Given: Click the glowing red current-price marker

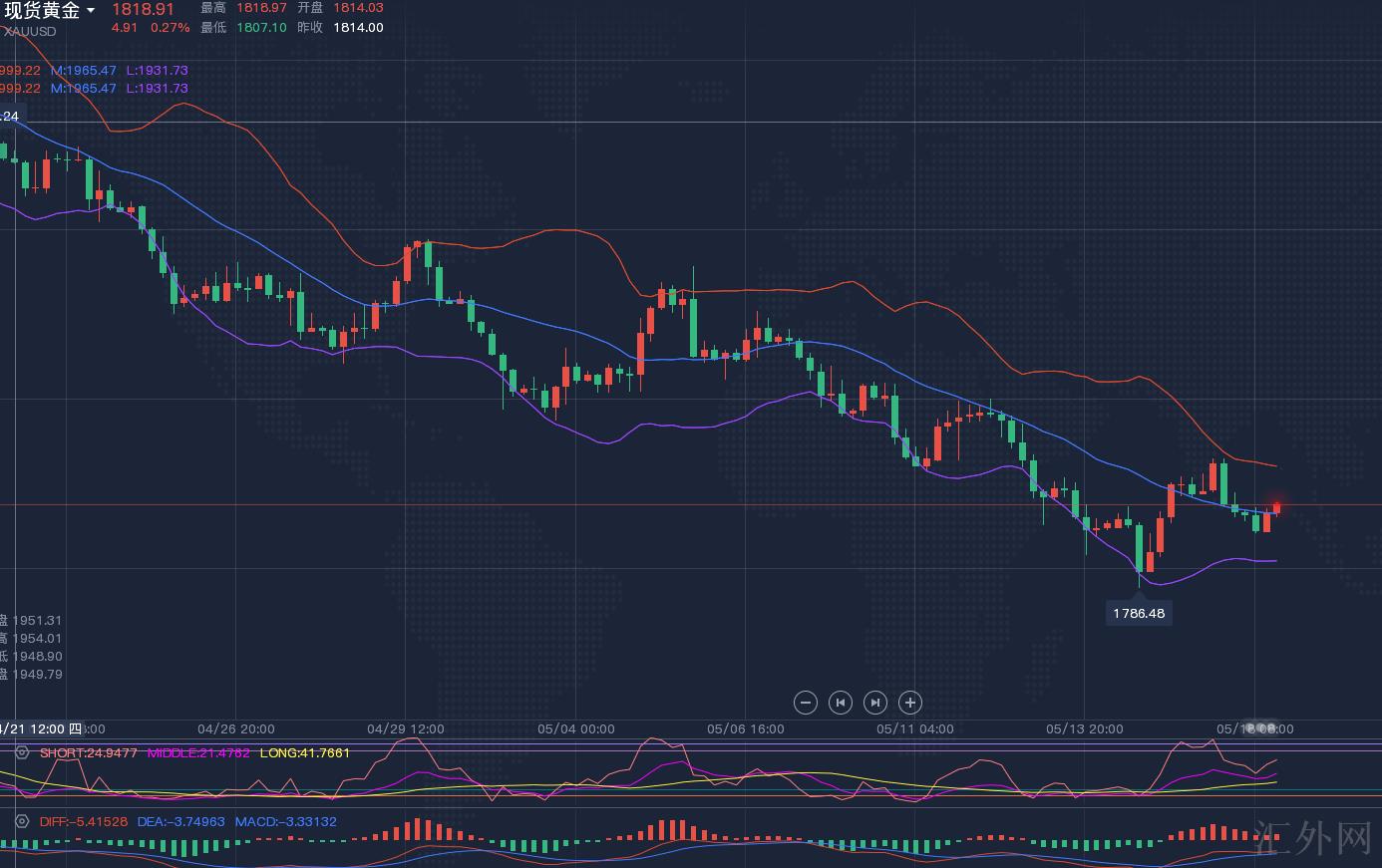Looking at the screenshot, I should (x=1276, y=508).
